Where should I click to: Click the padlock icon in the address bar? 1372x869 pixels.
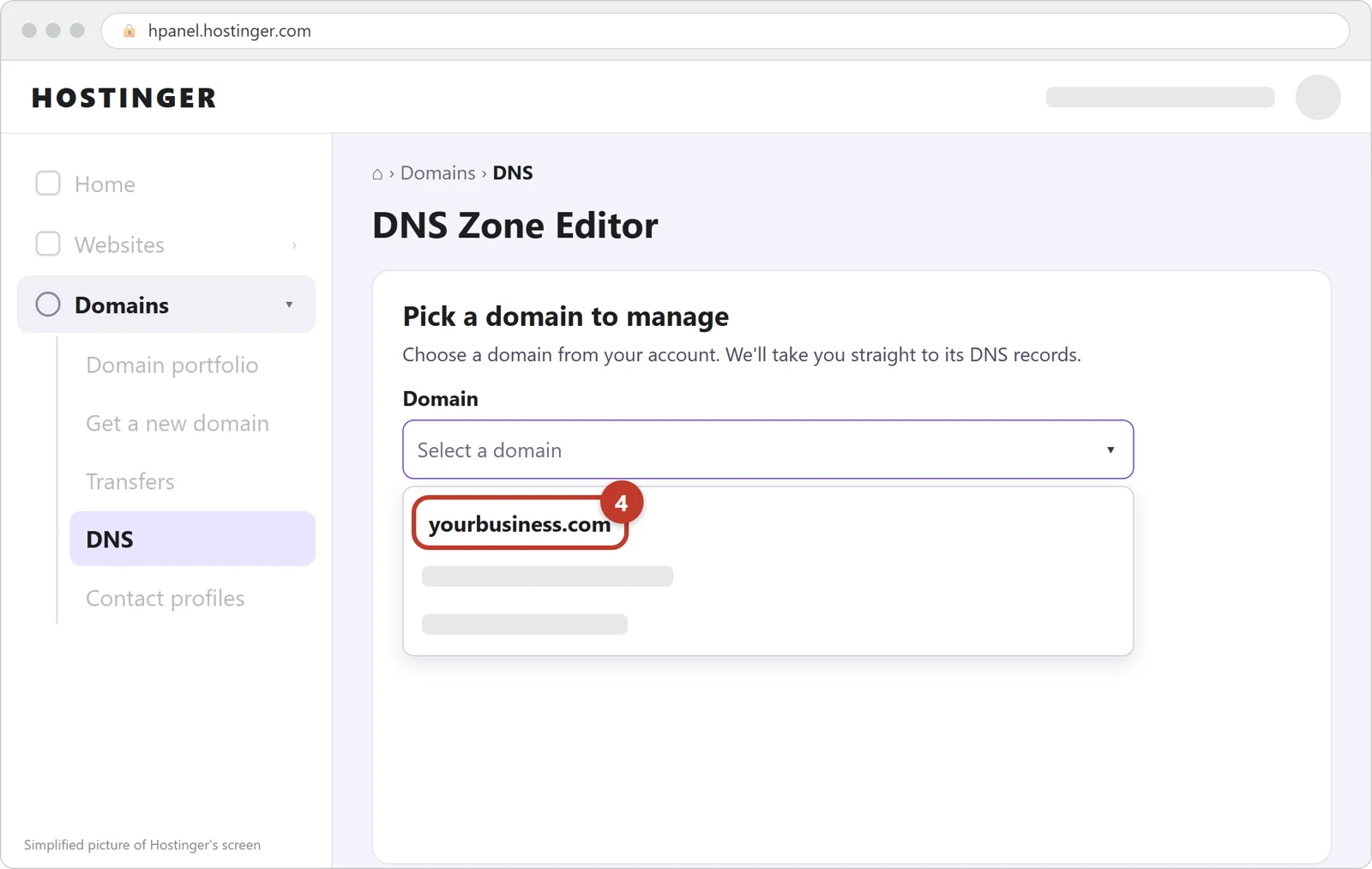[129, 31]
